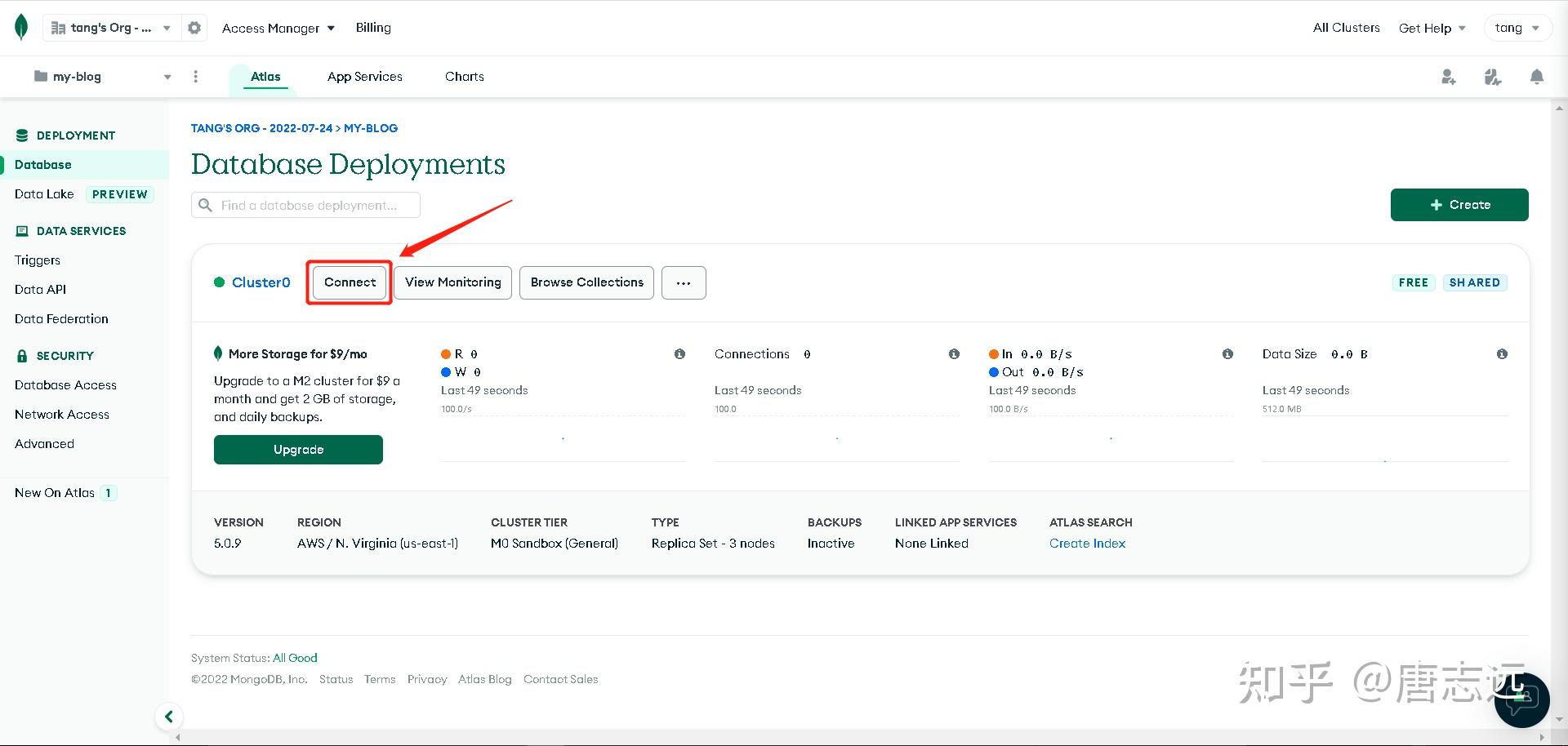Click info icon next to Data Size
The image size is (1568, 746).
pos(1502,354)
